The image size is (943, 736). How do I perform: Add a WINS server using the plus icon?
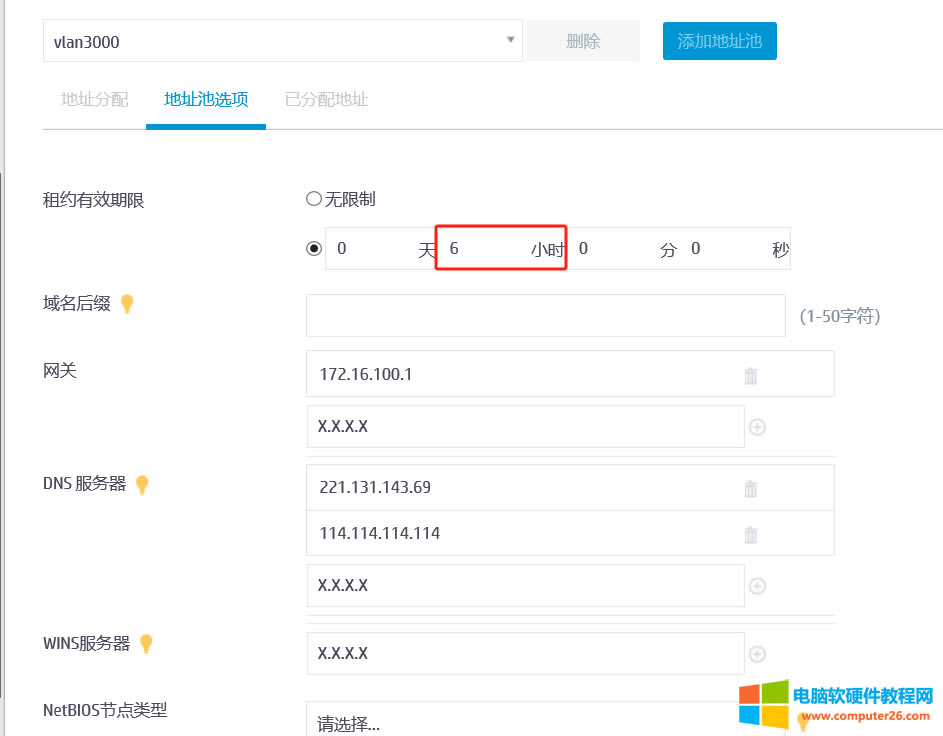pos(757,652)
